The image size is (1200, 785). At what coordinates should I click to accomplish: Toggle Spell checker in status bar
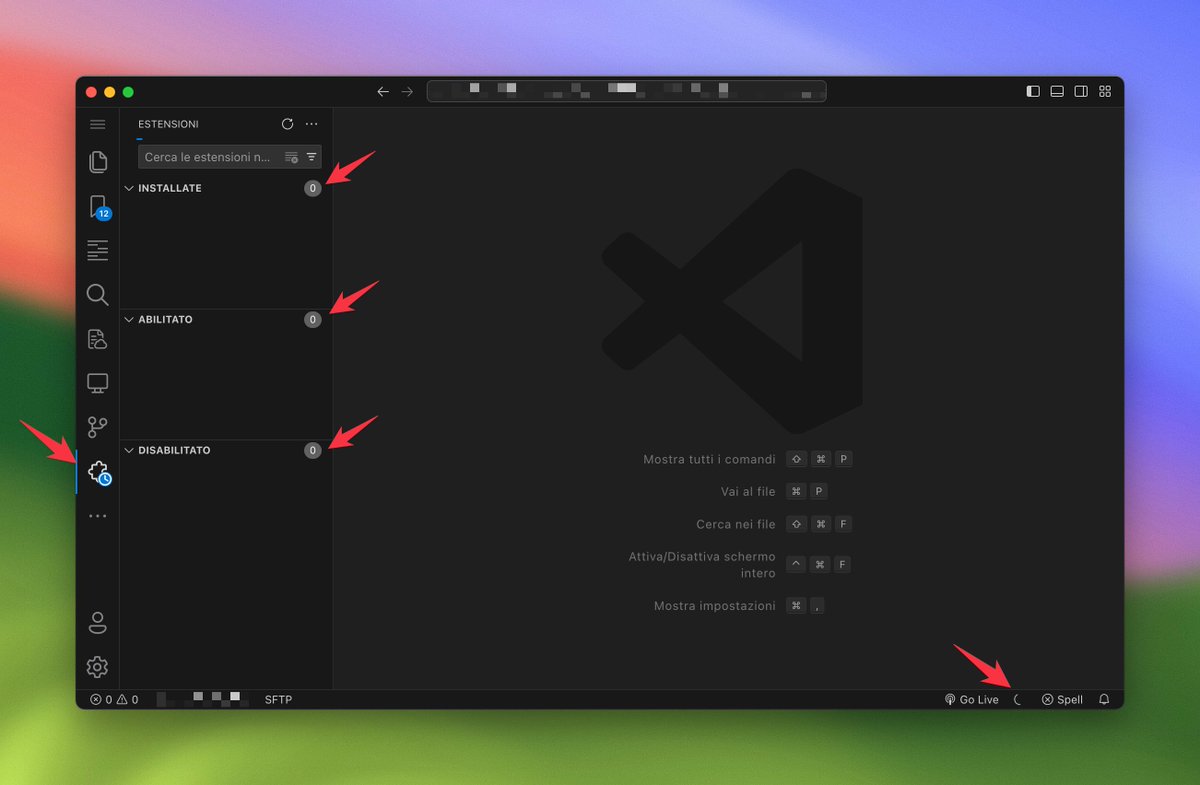pyautogui.click(x=1062, y=700)
